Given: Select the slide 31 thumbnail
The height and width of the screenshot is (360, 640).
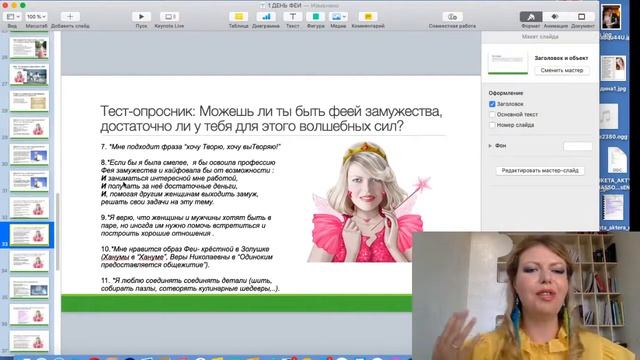Looking at the screenshot, I should (x=29, y=181).
